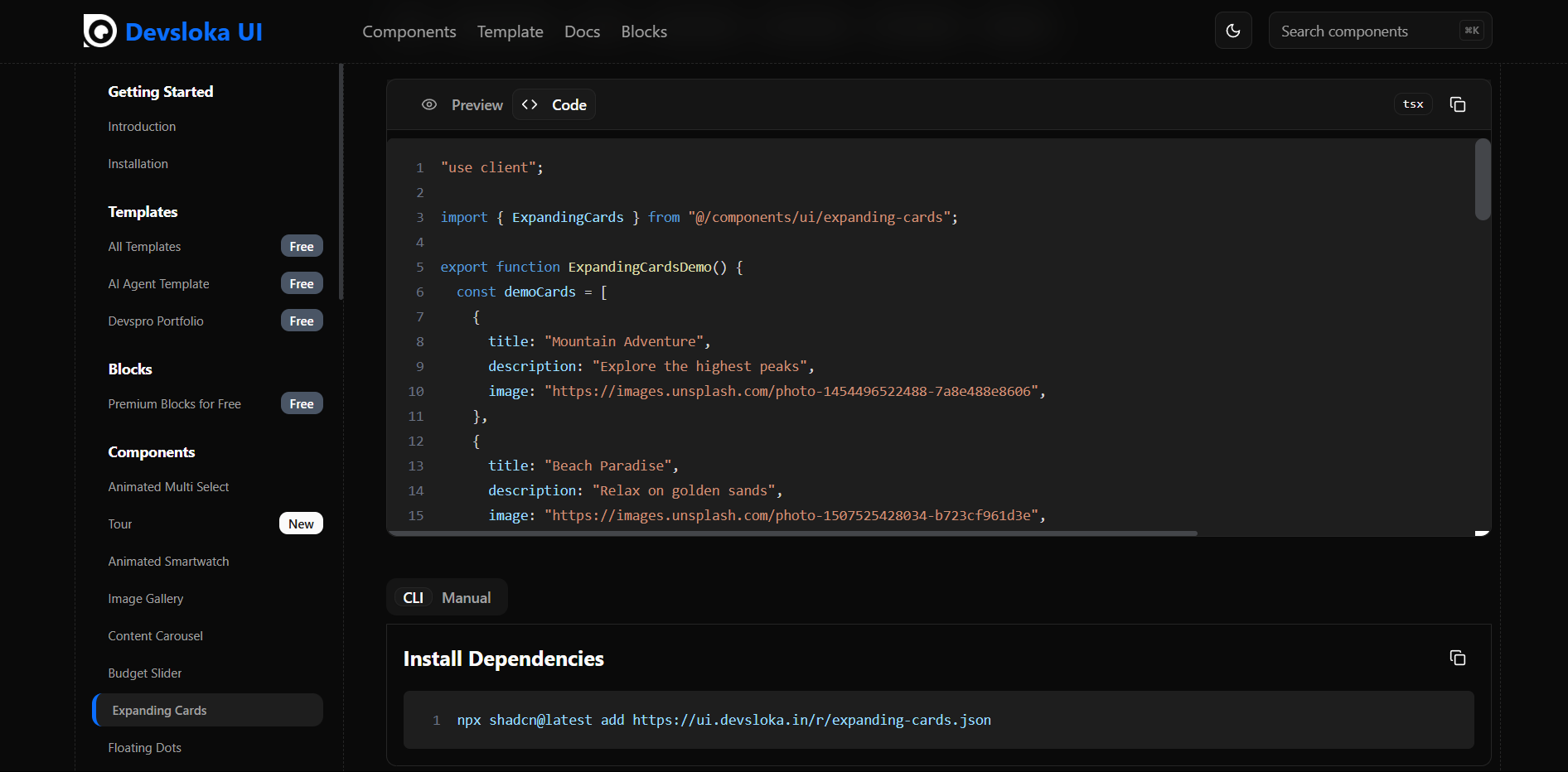Open Devspro Portfolio template
Screen dimensions: 1568x772
pos(156,321)
